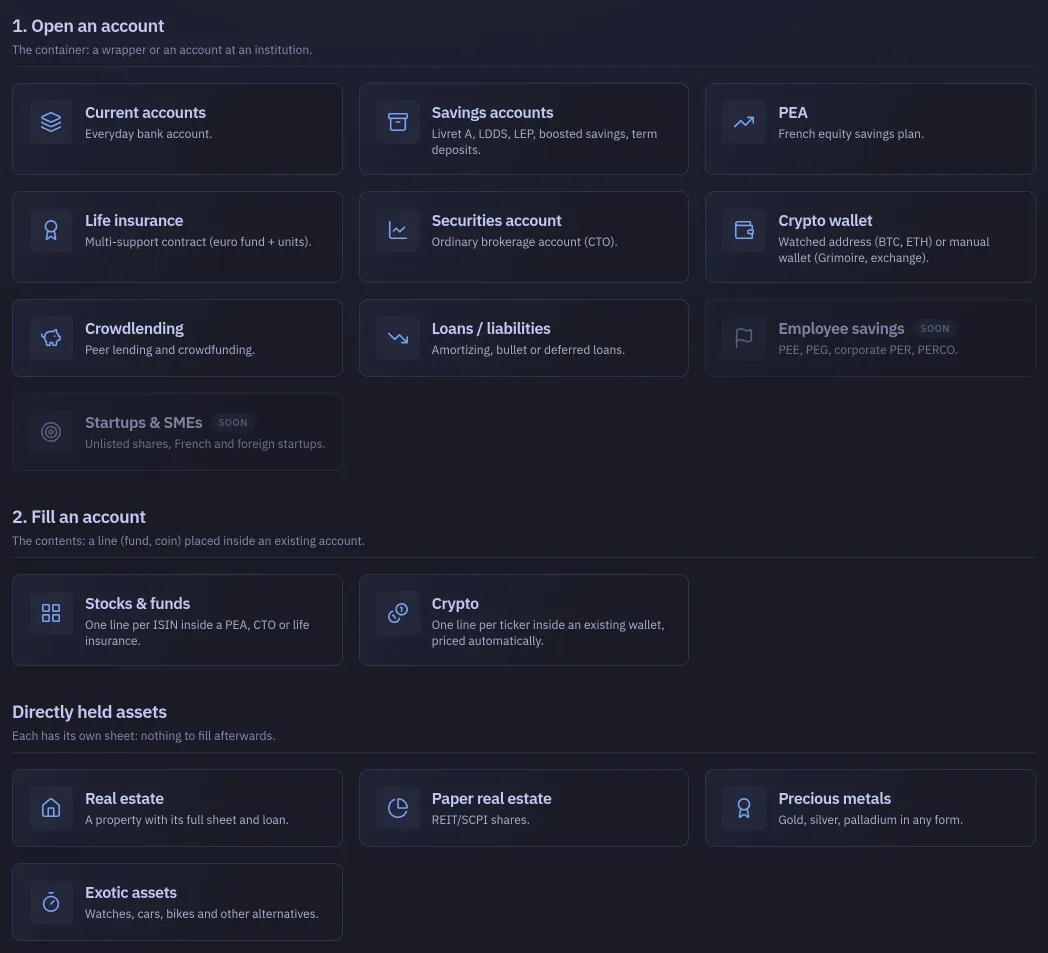The image size is (1048, 953).
Task: Click the flag icon on Employee savings
Action: (744, 338)
